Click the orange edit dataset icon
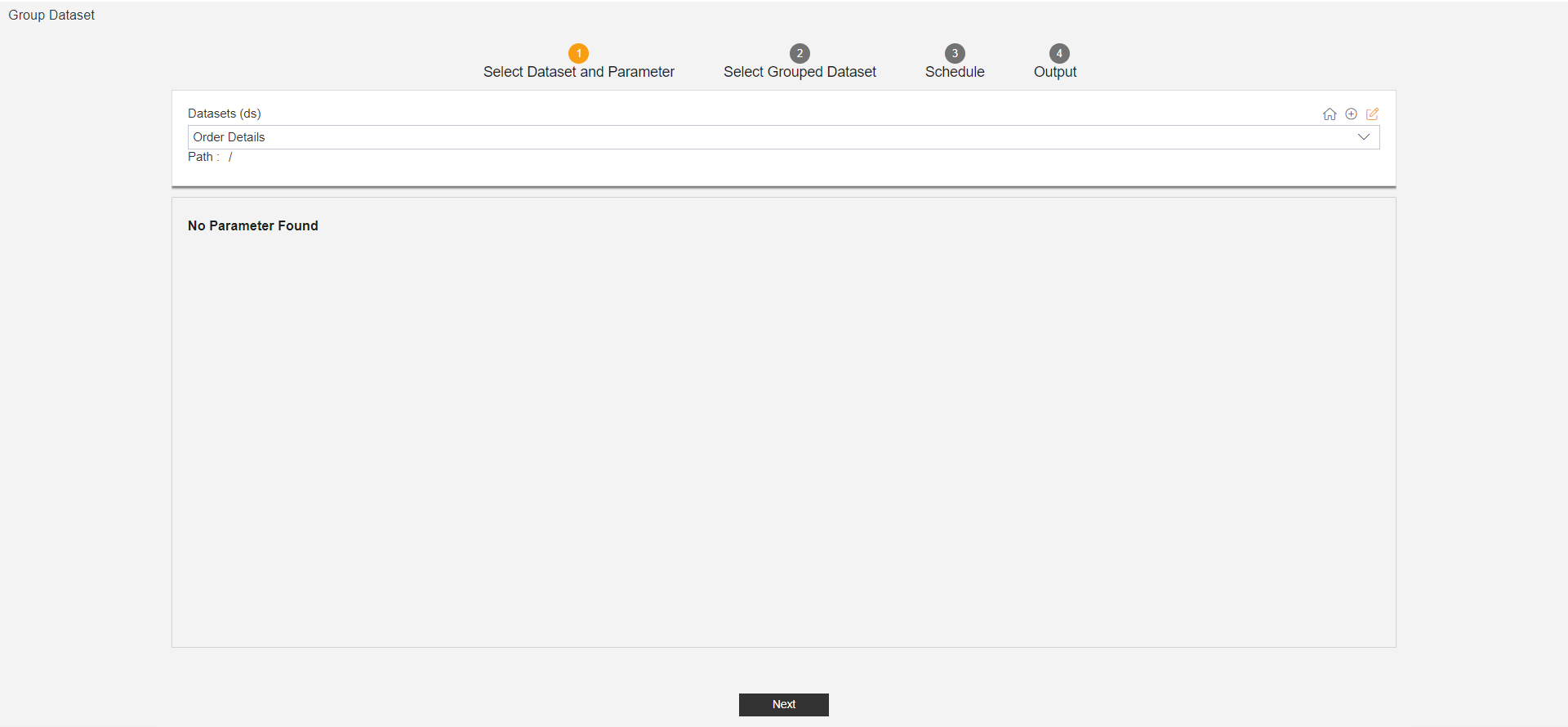Image resolution: width=1568 pixels, height=727 pixels. click(x=1373, y=114)
